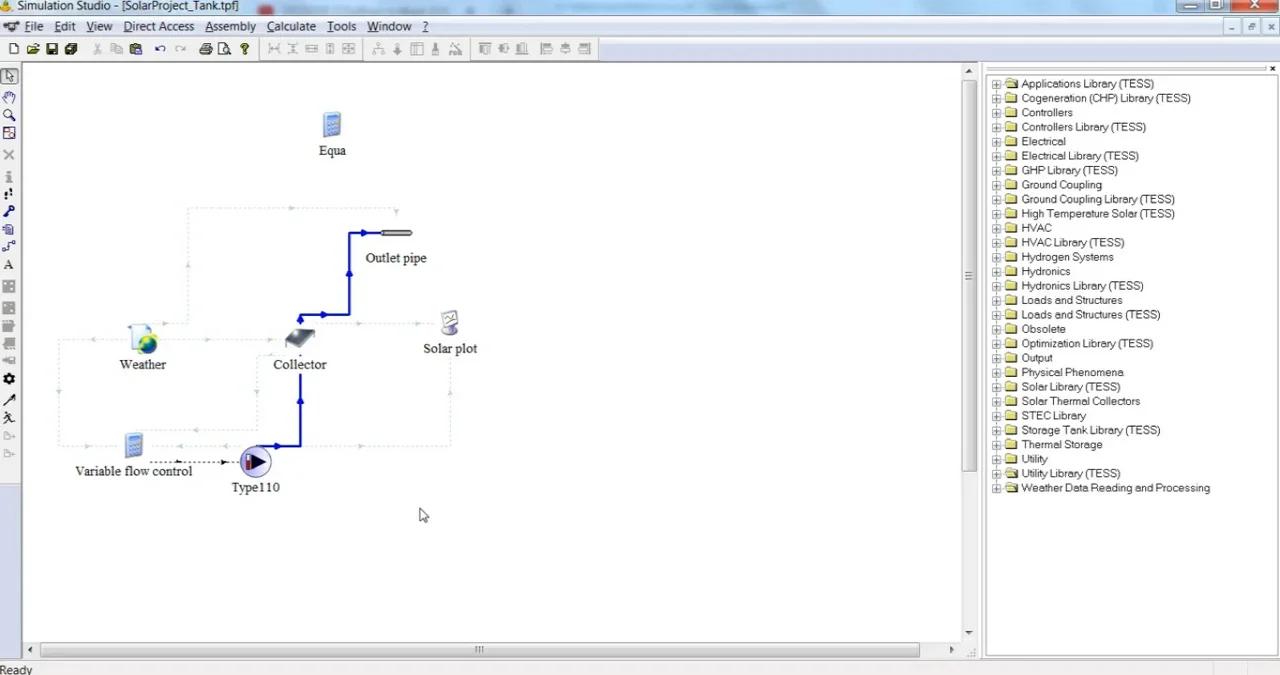The height and width of the screenshot is (675, 1280).
Task: Select the text annotation A tool
Action: pos(9,265)
